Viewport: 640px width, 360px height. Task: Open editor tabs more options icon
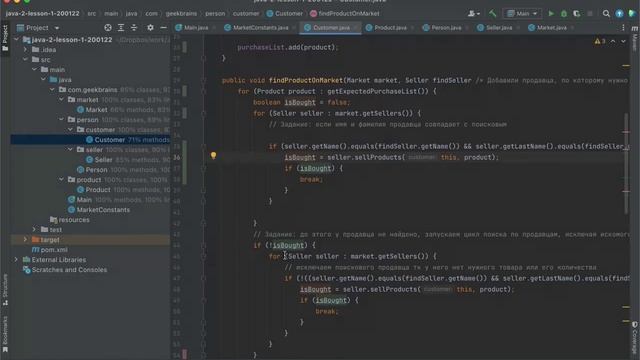(623, 27)
